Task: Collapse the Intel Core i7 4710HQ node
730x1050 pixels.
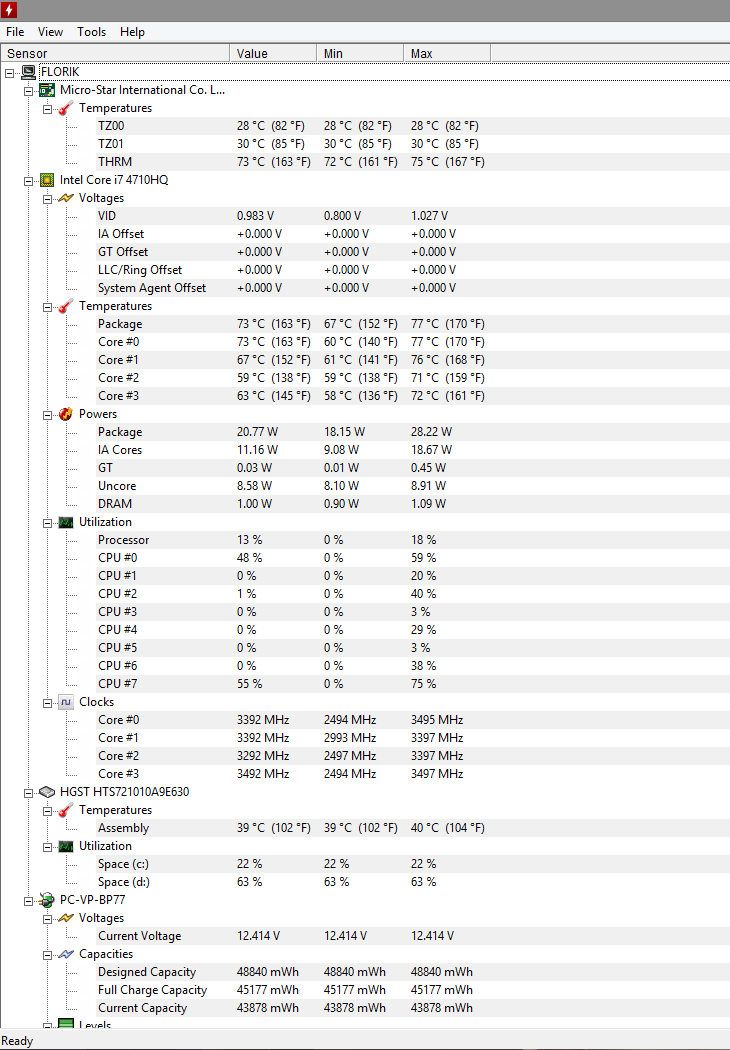Action: tap(28, 180)
